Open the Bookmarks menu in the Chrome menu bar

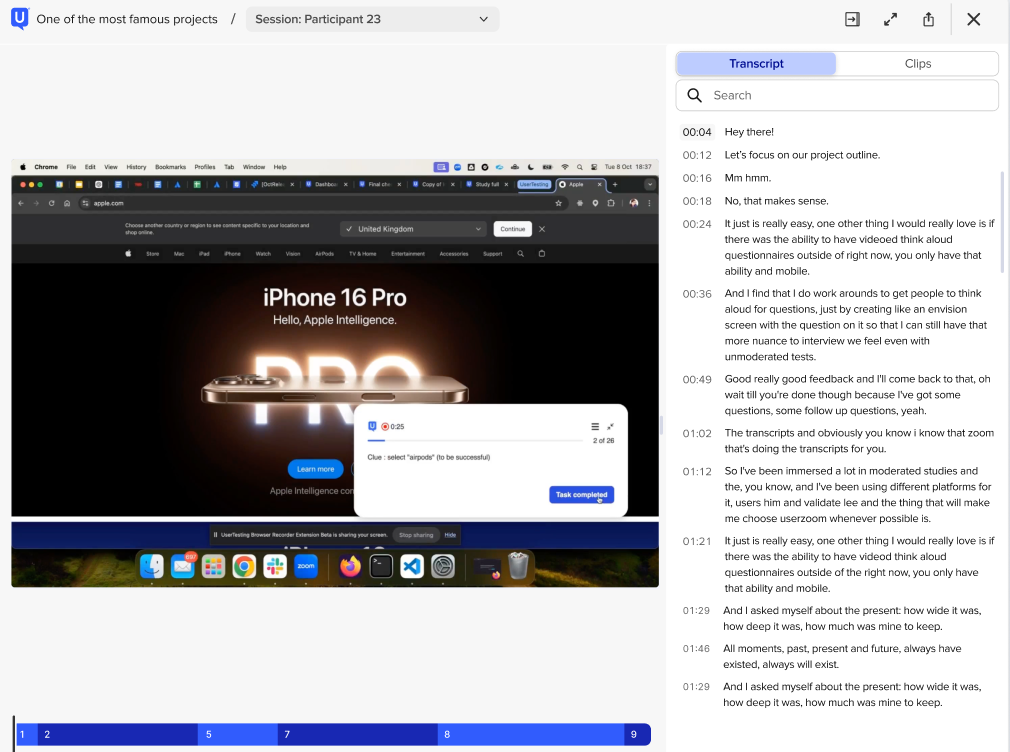point(170,167)
